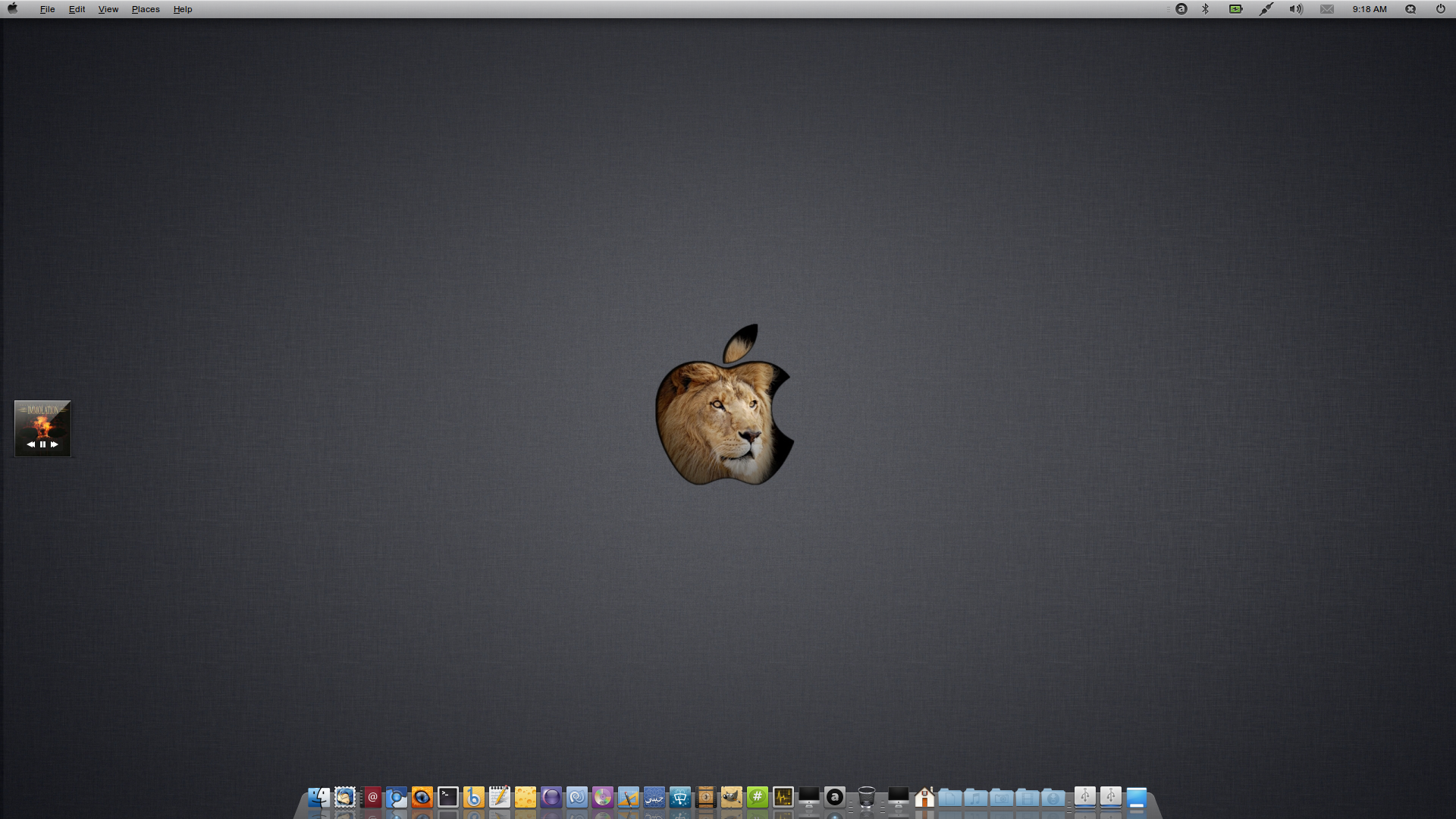Screen dimensions: 1456x819
Task: Launch the purple disc burner icon
Action: (x=603, y=798)
